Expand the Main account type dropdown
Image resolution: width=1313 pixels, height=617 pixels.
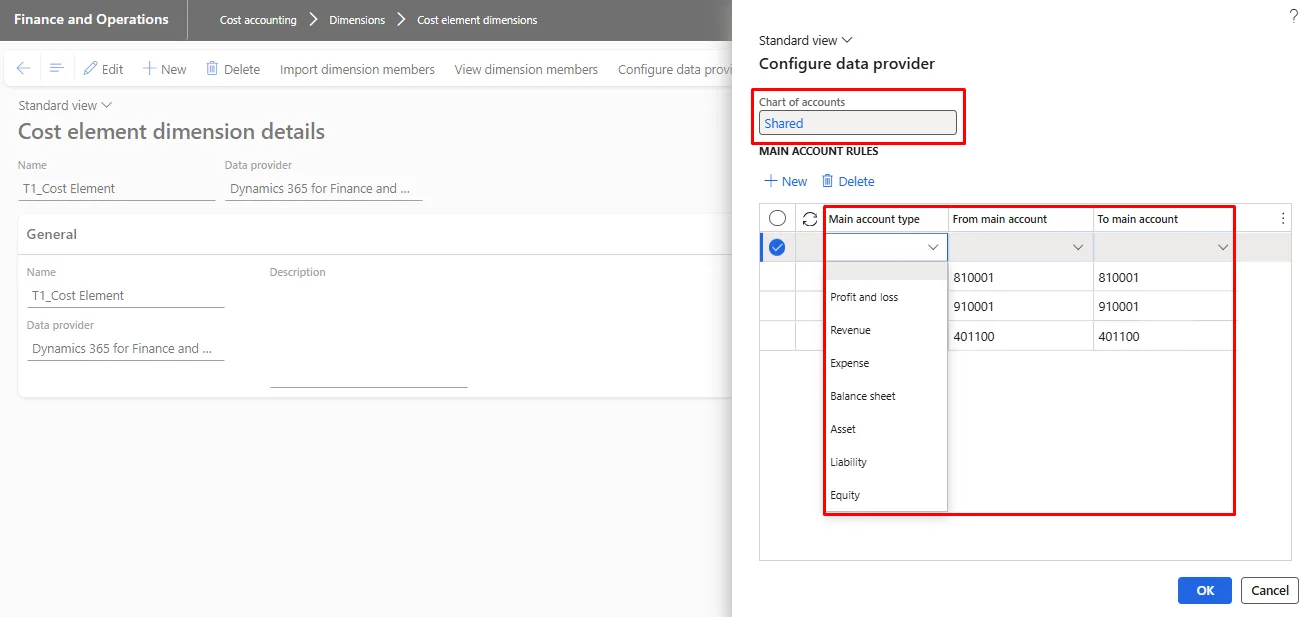tap(933, 247)
